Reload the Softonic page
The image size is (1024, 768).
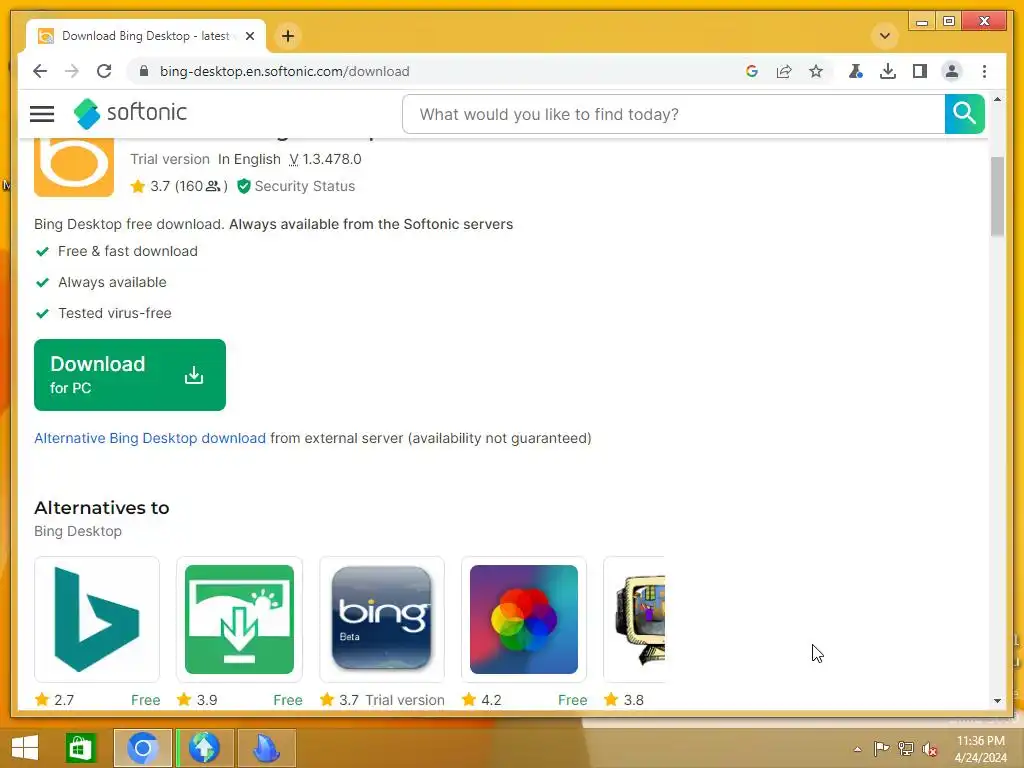[x=104, y=71]
